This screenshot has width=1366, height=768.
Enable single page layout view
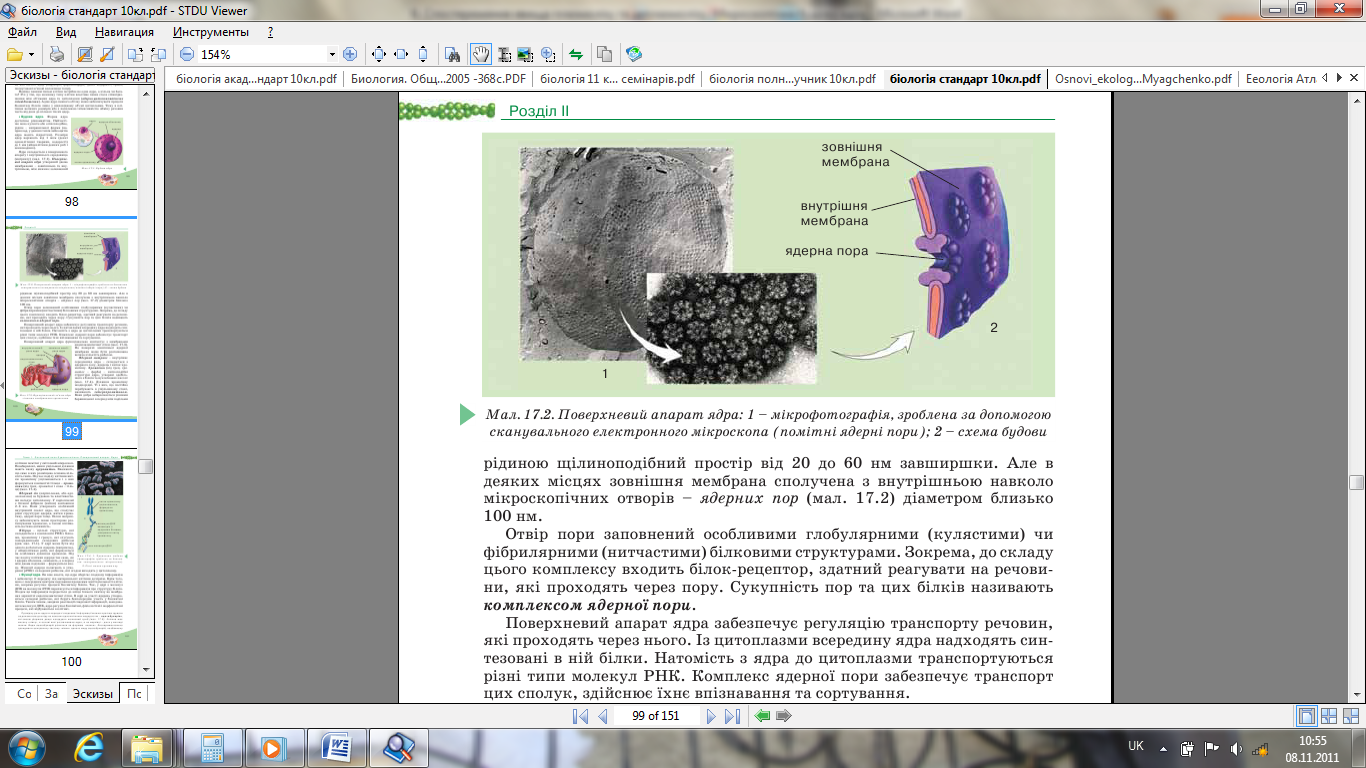pos(1305,716)
